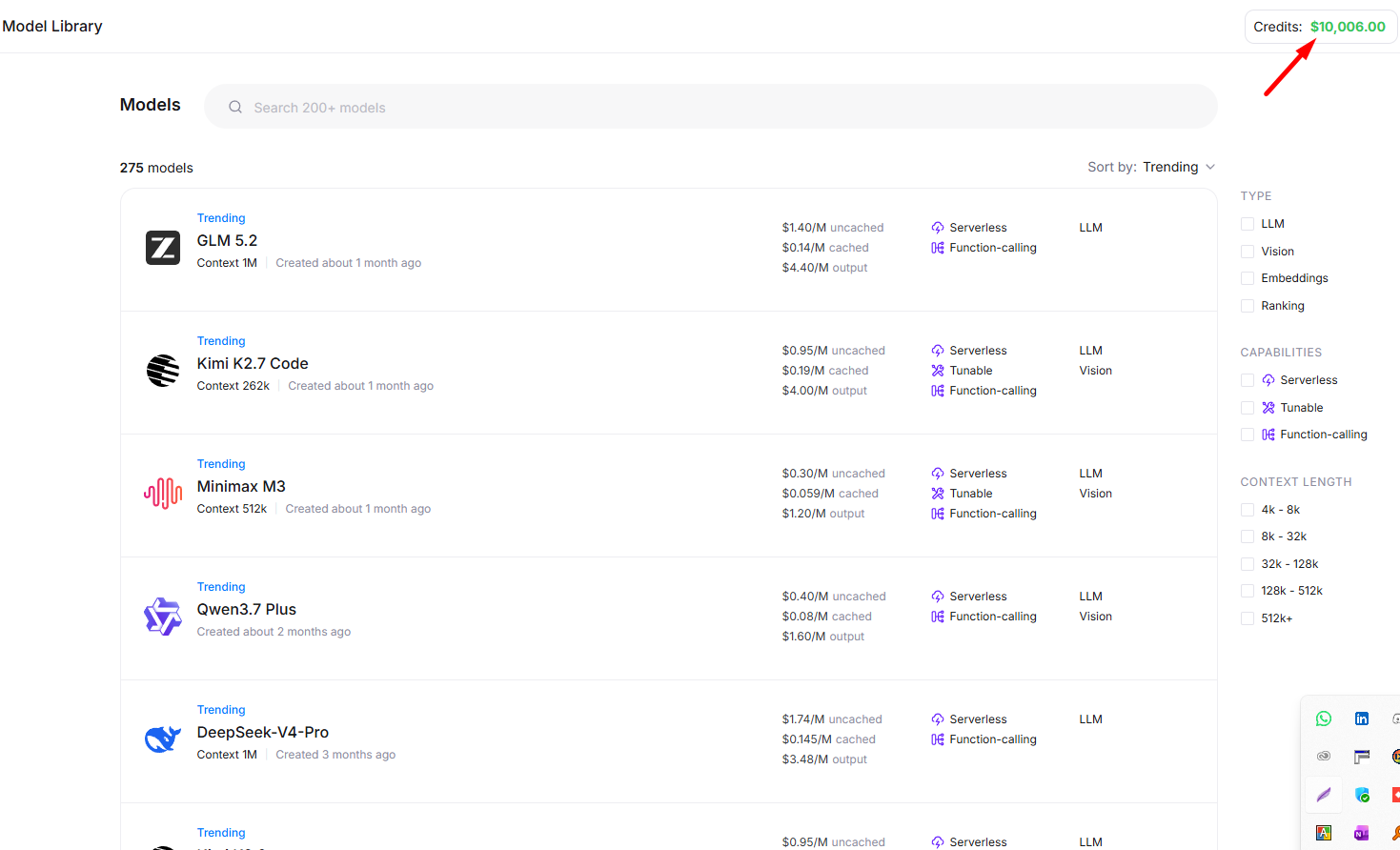Click the Trending tag above Kimi K2.7 Code
The image size is (1400, 850).
[x=221, y=341]
